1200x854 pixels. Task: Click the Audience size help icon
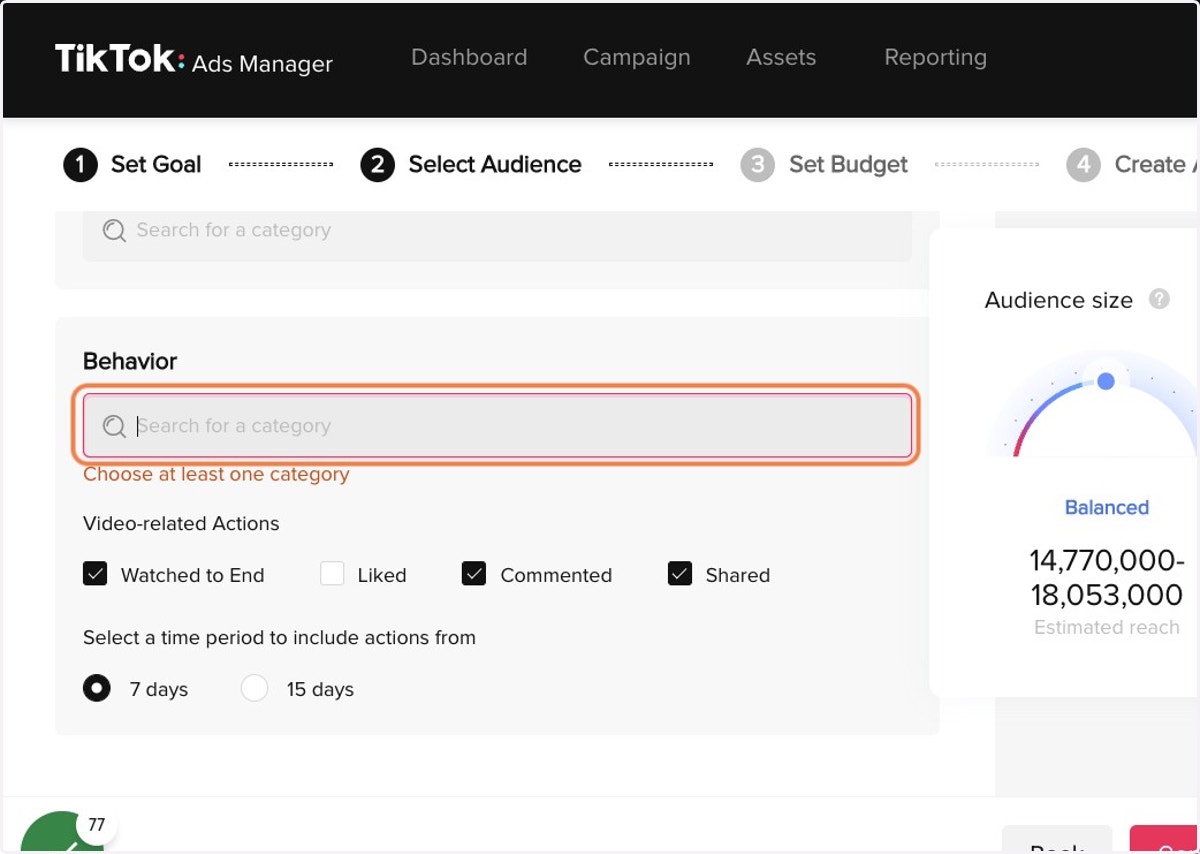coord(1159,299)
